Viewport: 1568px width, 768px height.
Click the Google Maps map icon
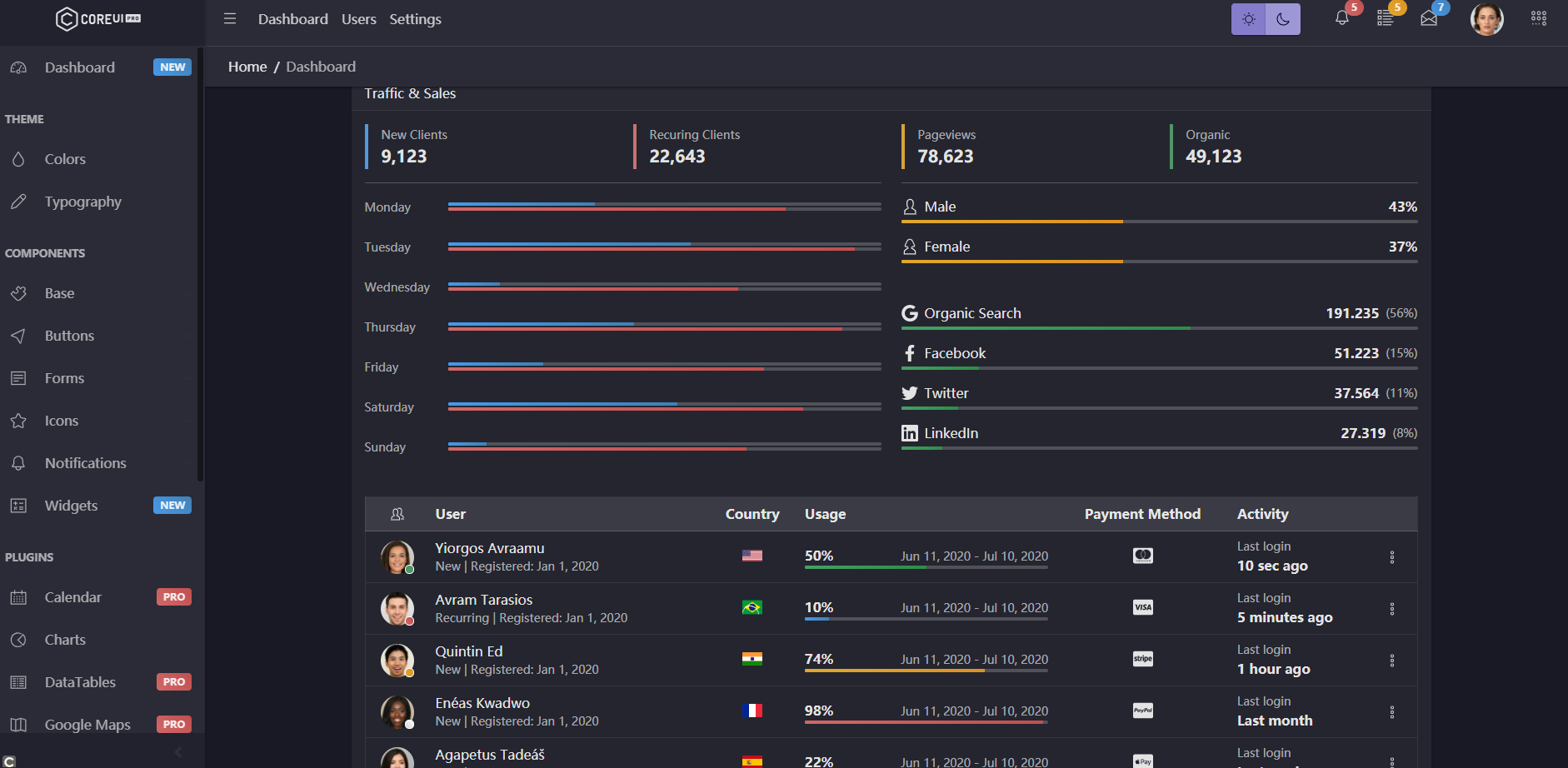pos(18,725)
